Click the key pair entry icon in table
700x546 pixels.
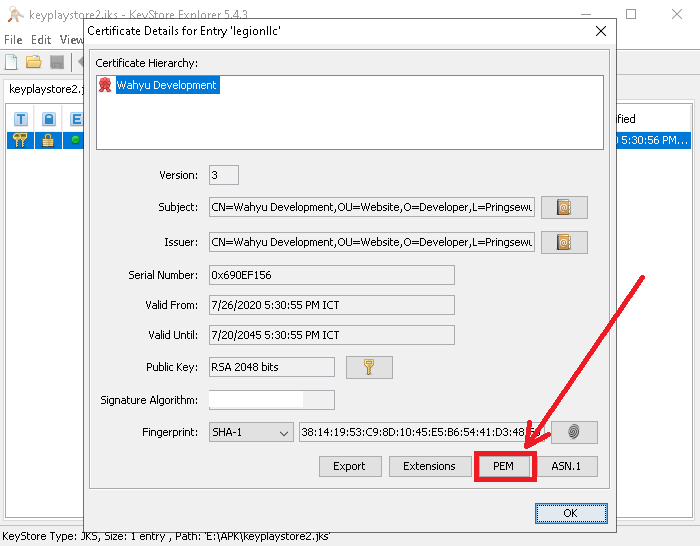(x=20, y=140)
